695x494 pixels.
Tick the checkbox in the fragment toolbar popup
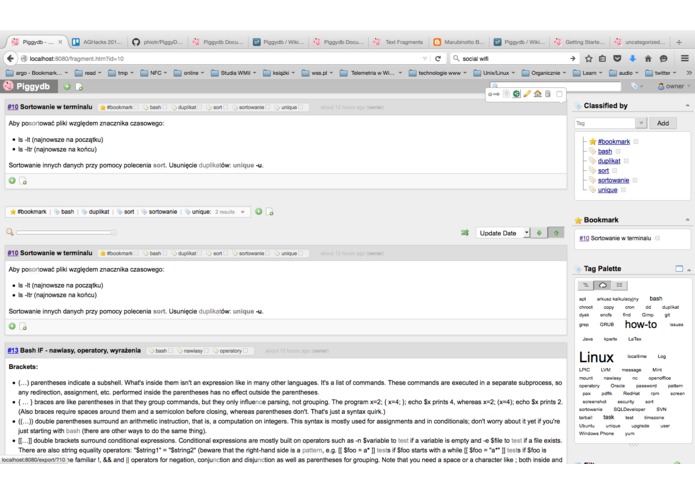[x=559, y=94]
